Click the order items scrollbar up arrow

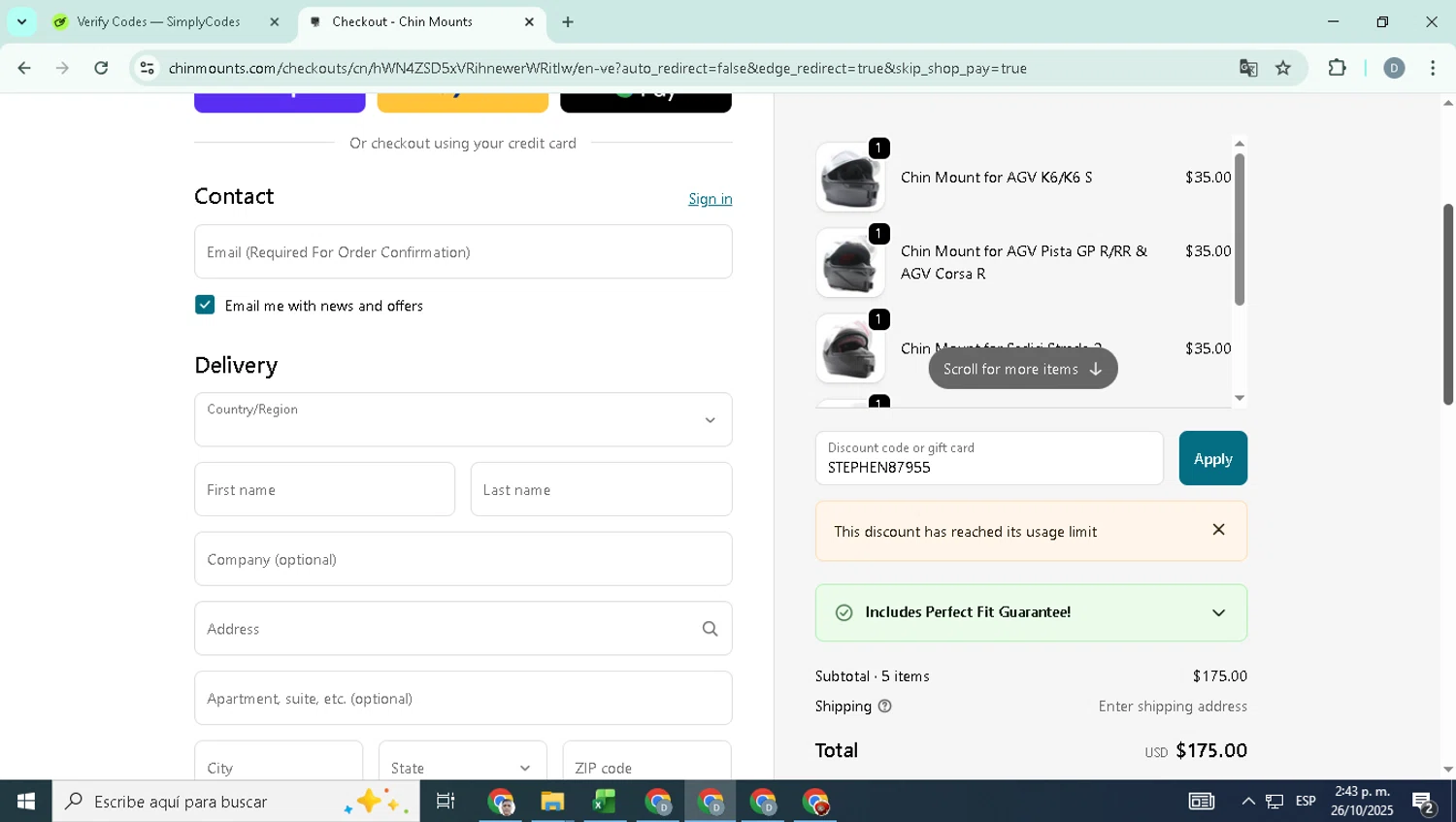(1240, 144)
